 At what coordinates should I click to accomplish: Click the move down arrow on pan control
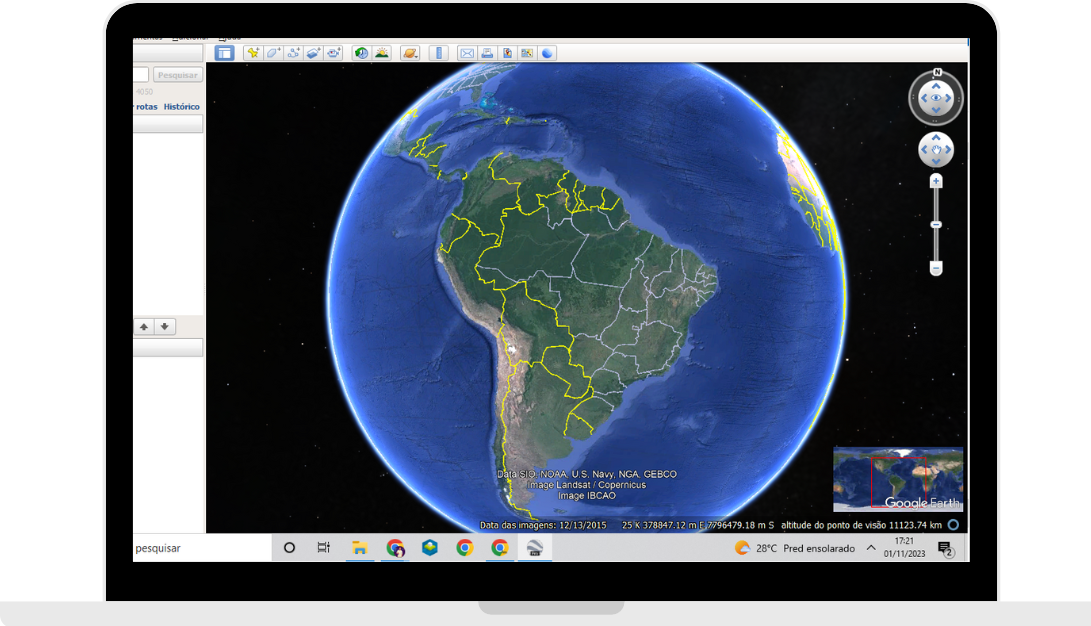[936, 161]
